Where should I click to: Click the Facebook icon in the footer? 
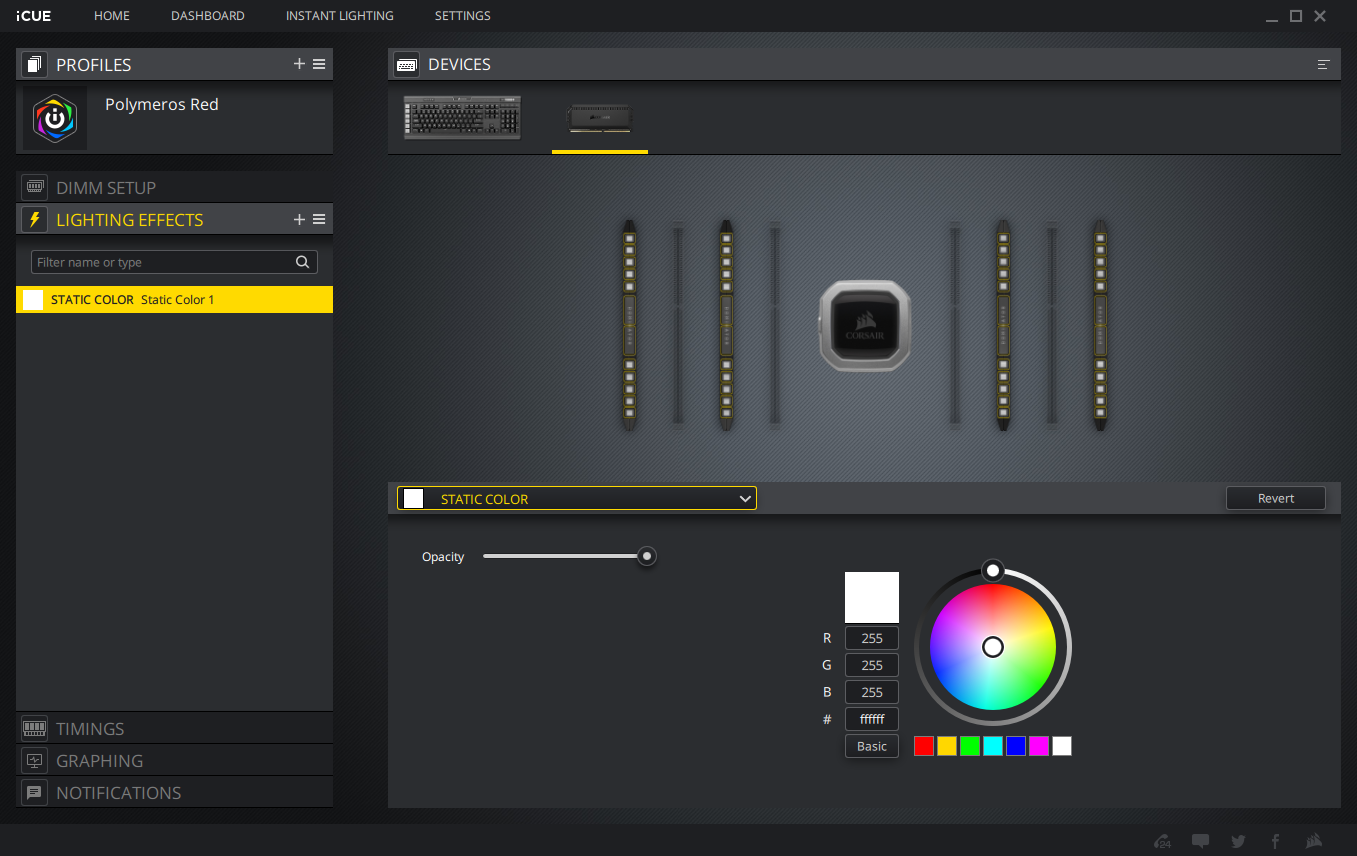(1275, 841)
